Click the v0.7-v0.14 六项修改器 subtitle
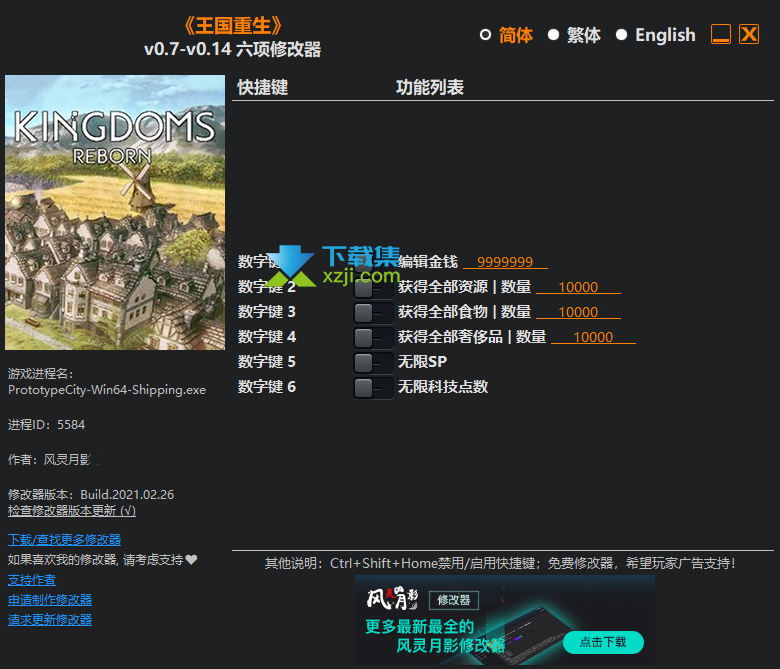The width and height of the screenshot is (780, 669). tap(232, 49)
